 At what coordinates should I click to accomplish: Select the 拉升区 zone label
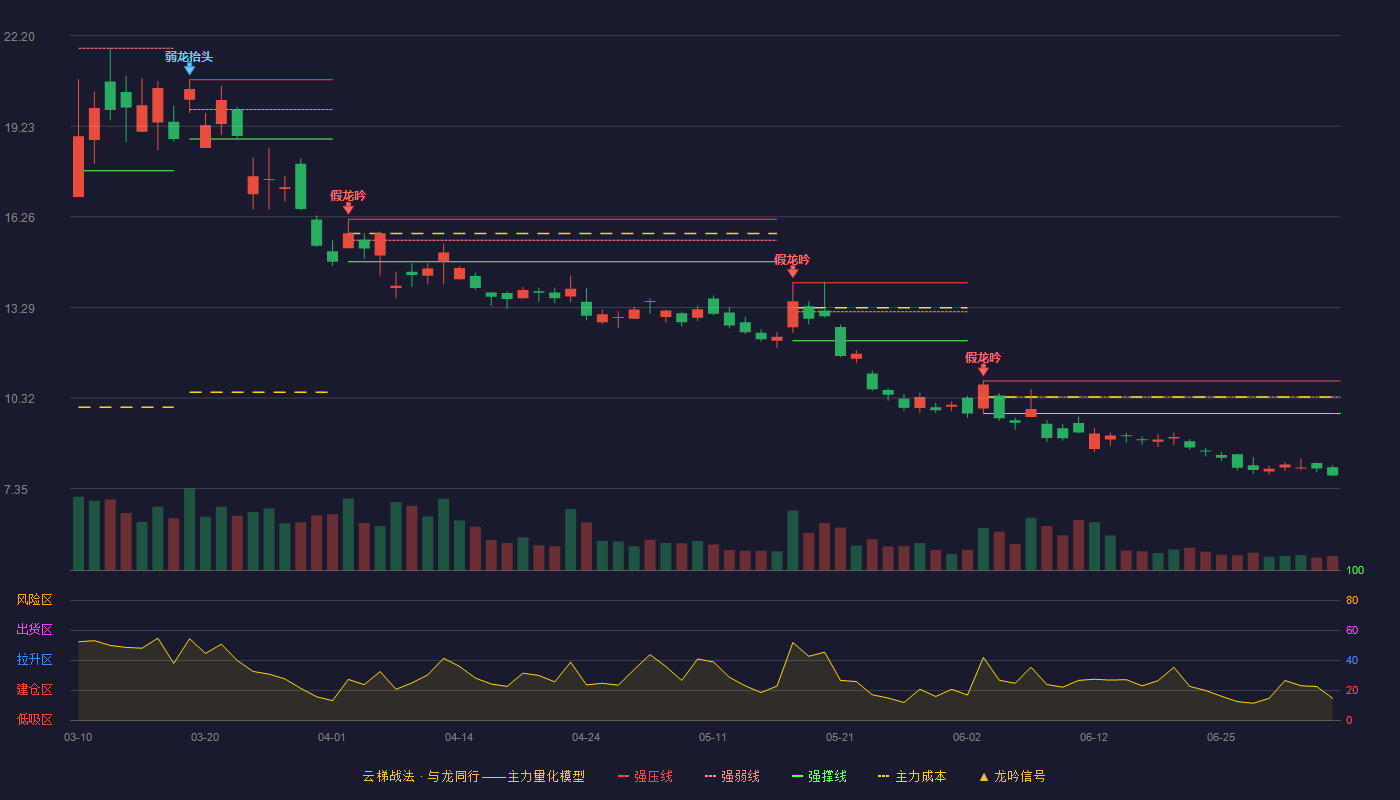click(x=34, y=660)
